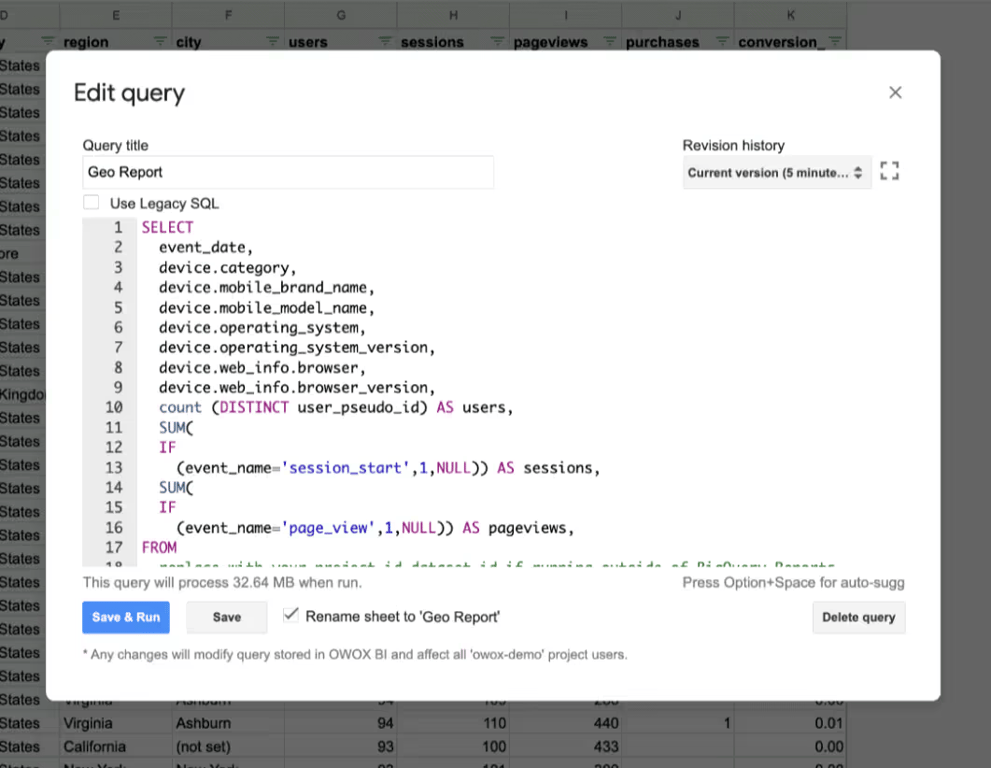
Task: Click the Save & Run button
Action: (x=126, y=617)
